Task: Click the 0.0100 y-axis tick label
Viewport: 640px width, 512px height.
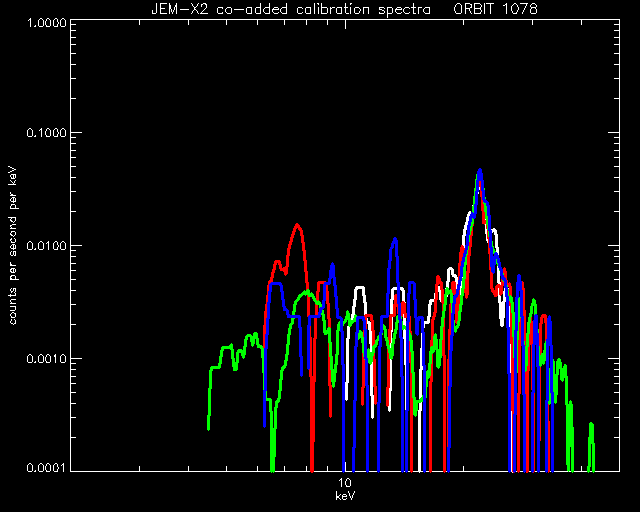Action: [x=46, y=246]
